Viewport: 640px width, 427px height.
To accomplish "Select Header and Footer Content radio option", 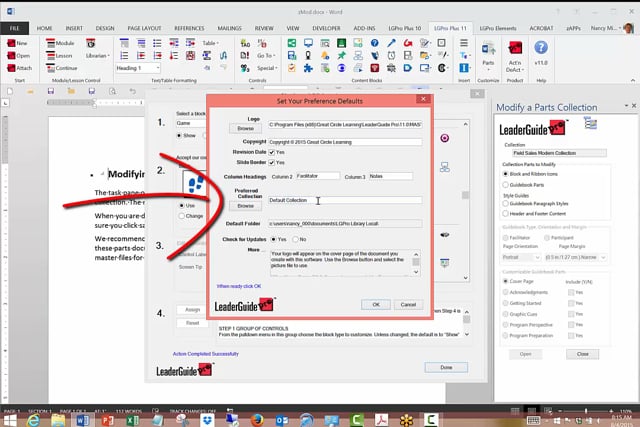I will pyautogui.click(x=505, y=214).
